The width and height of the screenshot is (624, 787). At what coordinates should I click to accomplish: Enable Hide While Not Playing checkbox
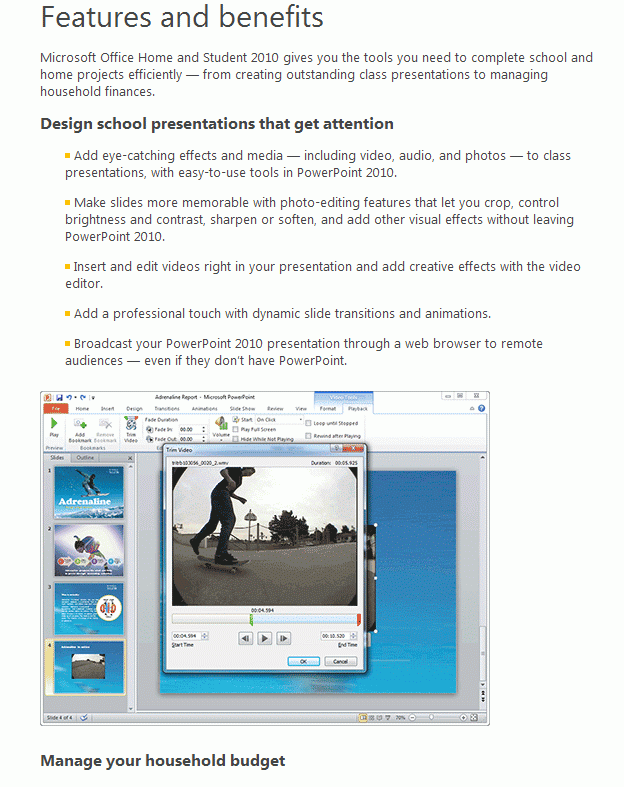click(x=235, y=439)
